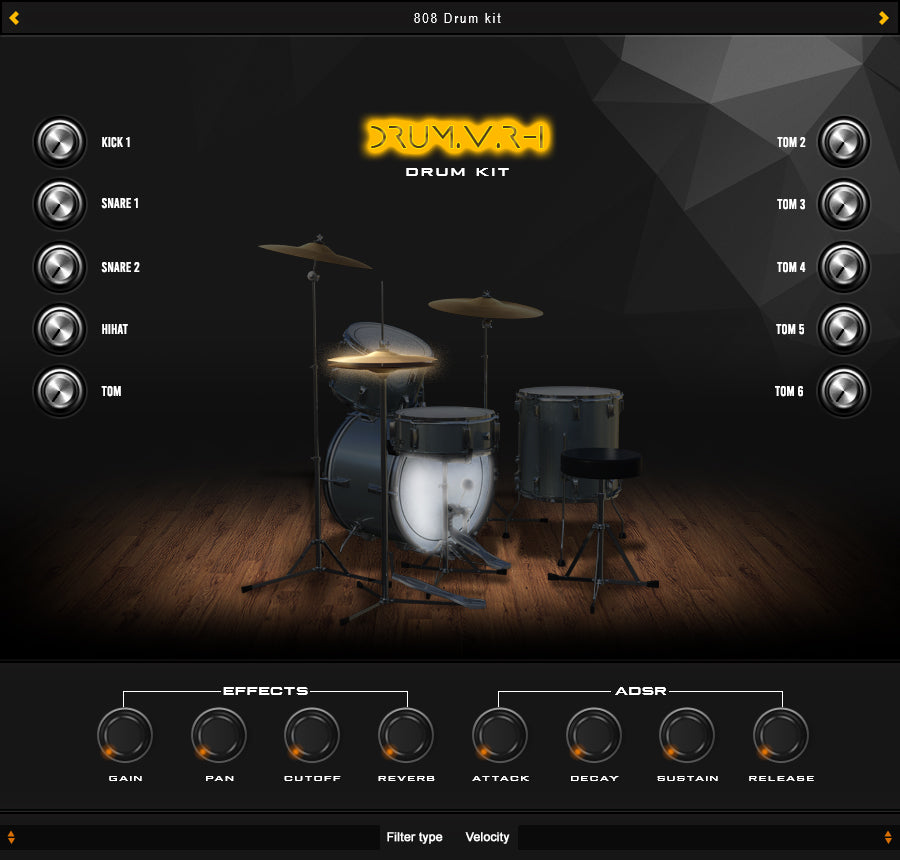Go to next preset with right arrow
The width and height of the screenshot is (900, 860).
pyautogui.click(x=883, y=18)
